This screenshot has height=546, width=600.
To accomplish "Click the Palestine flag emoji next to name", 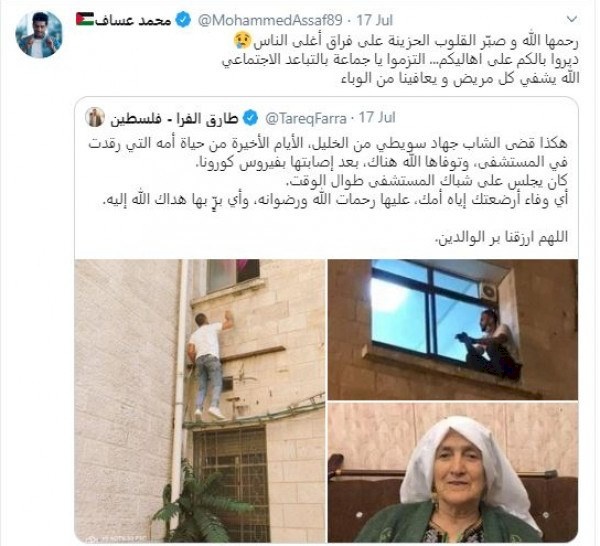I will click(85, 20).
